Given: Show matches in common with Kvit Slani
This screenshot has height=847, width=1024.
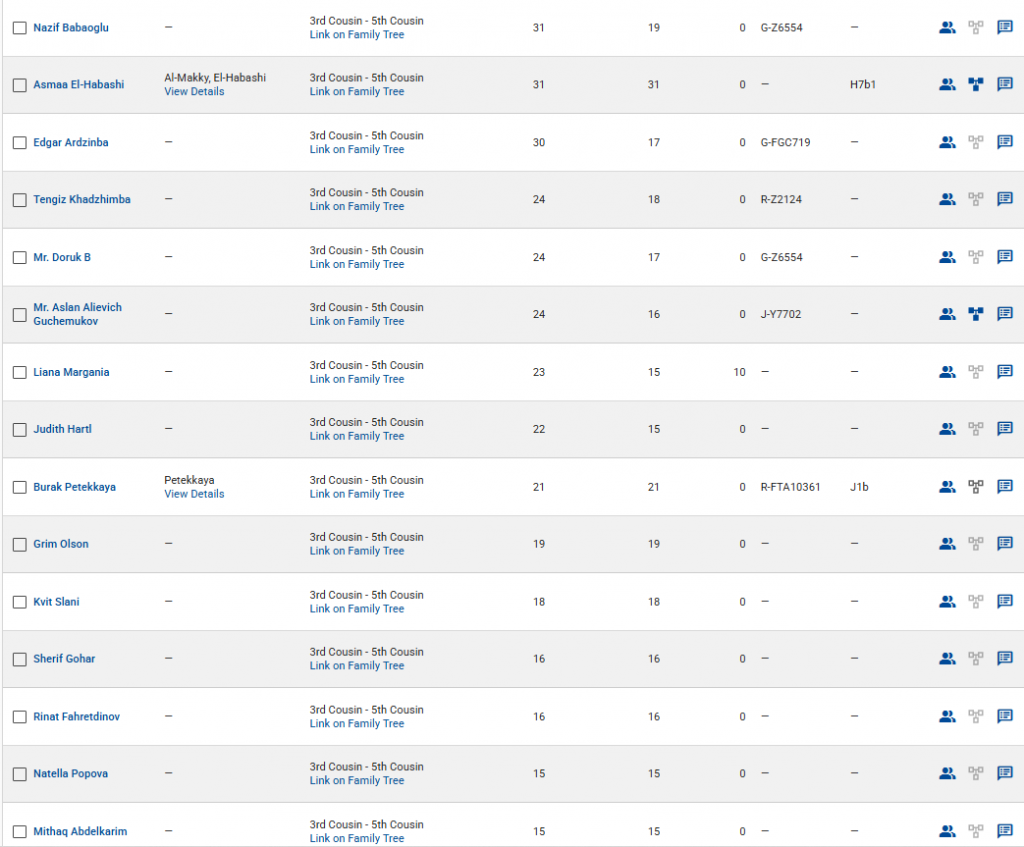Looking at the screenshot, I should coord(947,602).
